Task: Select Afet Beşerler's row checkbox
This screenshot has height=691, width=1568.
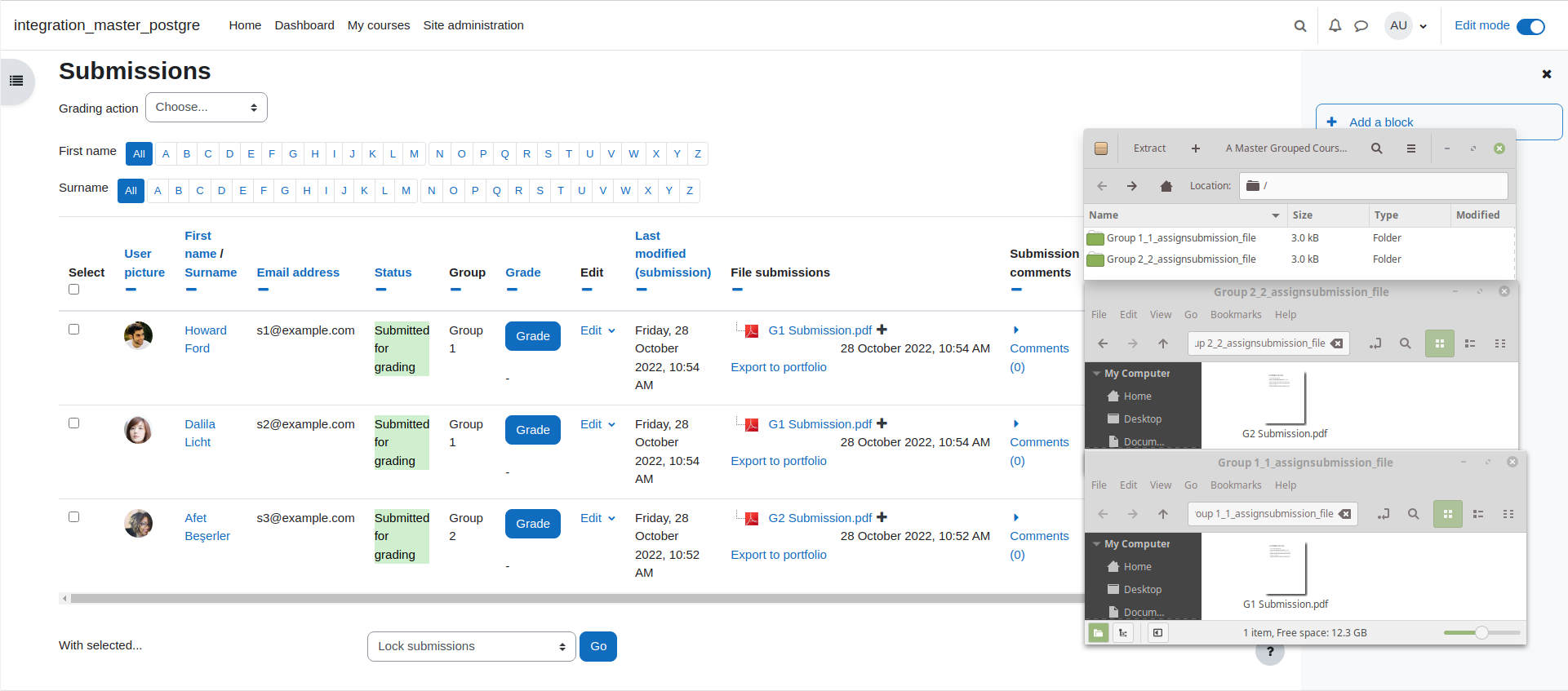Action: [x=74, y=517]
